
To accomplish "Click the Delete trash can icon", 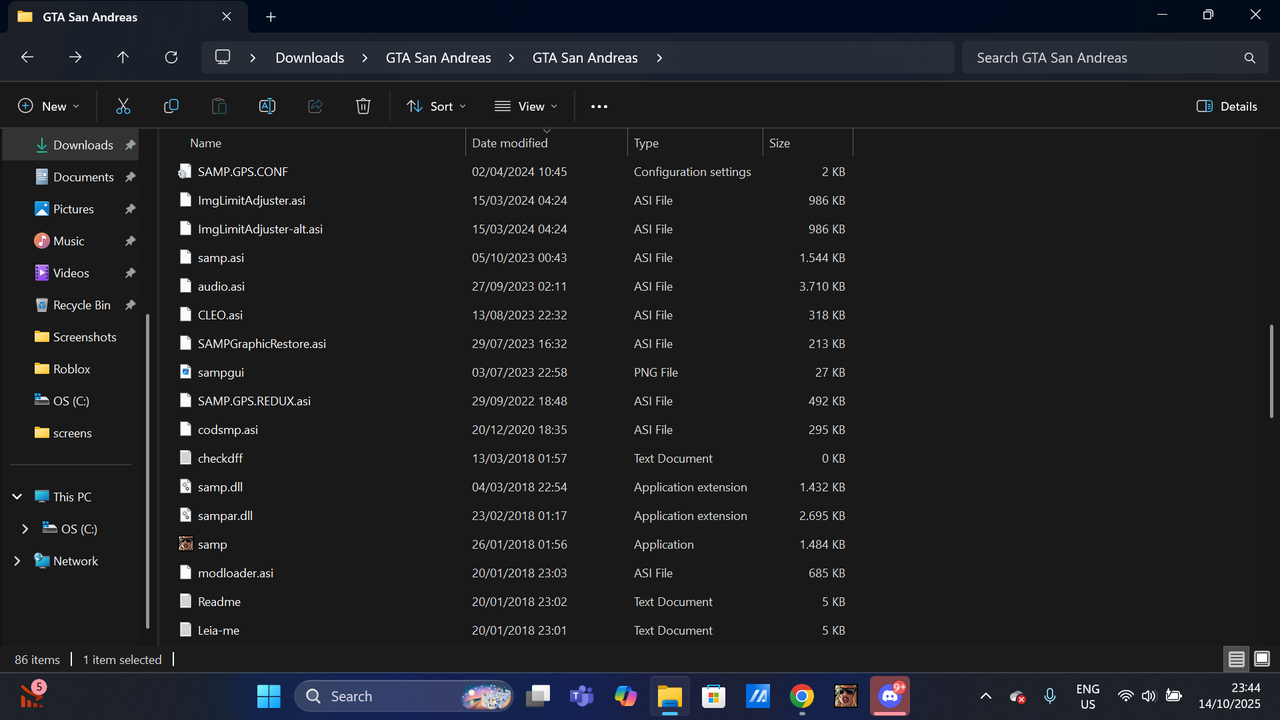I will coord(363,106).
